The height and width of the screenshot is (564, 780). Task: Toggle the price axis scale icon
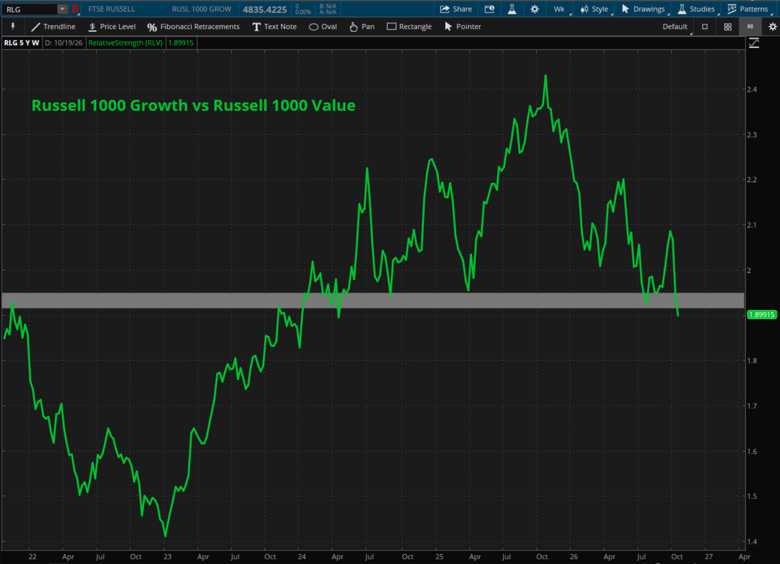click(x=754, y=43)
